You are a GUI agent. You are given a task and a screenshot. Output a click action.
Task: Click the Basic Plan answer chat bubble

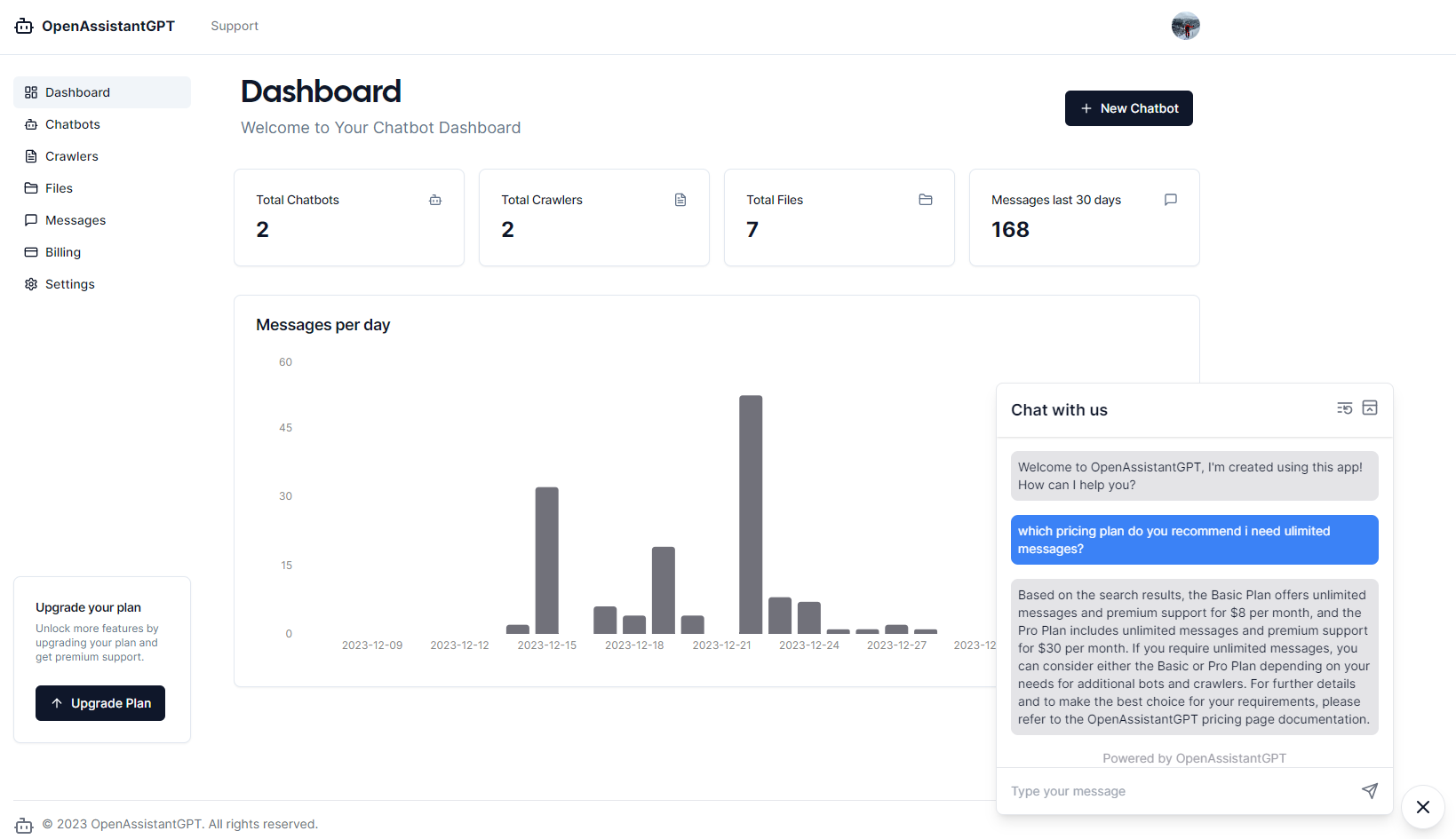(1195, 657)
